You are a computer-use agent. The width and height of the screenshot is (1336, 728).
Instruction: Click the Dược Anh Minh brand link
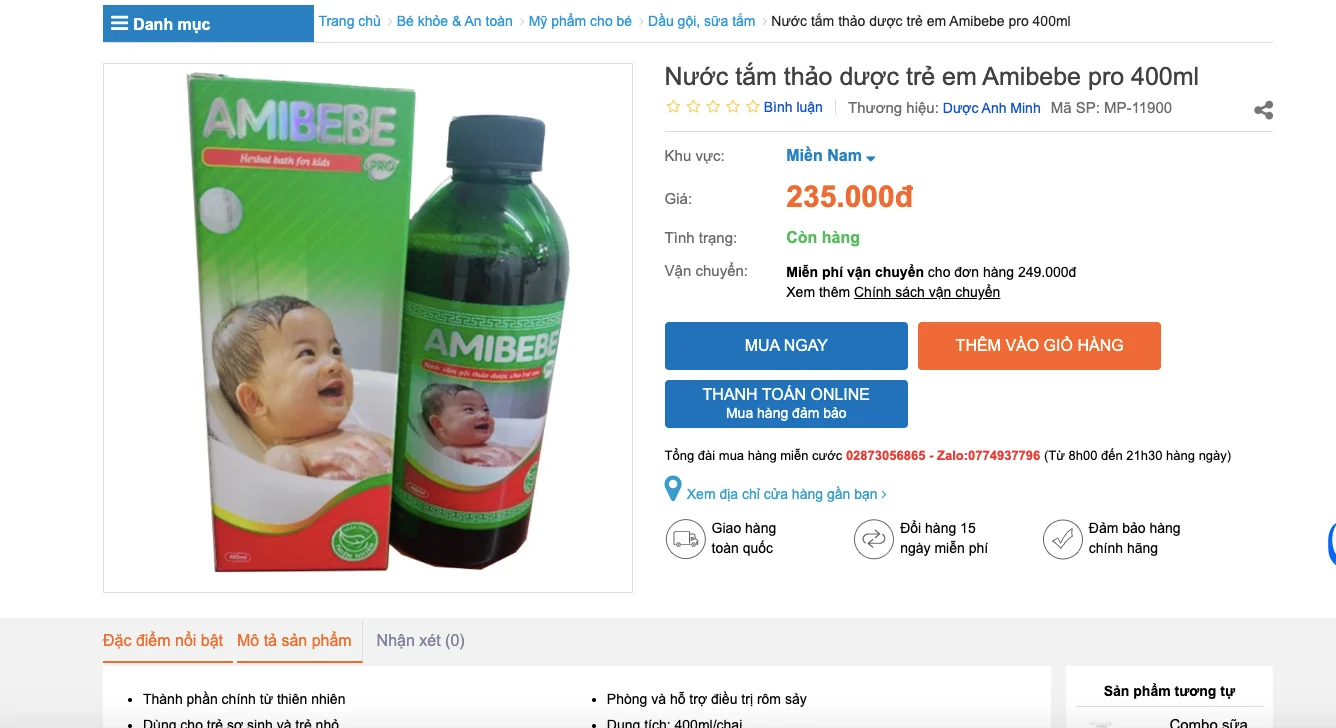click(991, 108)
